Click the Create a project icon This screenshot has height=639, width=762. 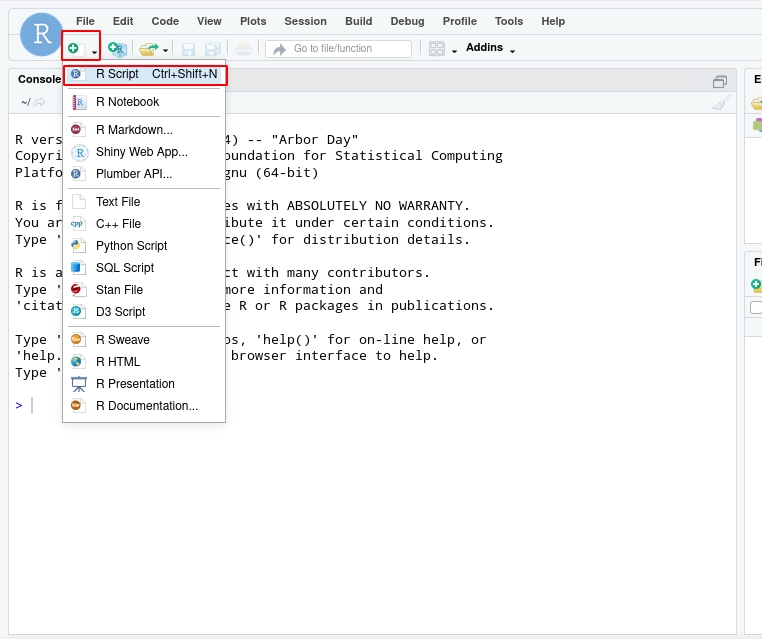[x=117, y=48]
